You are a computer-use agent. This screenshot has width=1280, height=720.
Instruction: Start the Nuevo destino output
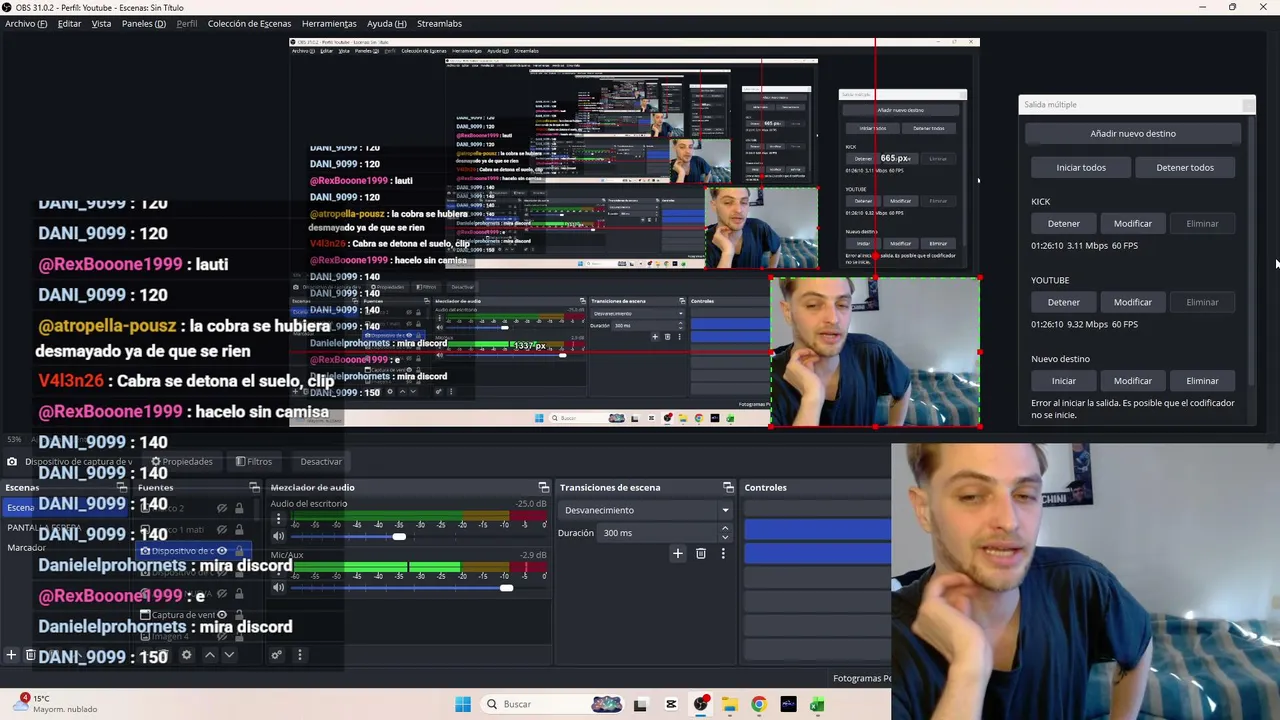[1064, 381]
